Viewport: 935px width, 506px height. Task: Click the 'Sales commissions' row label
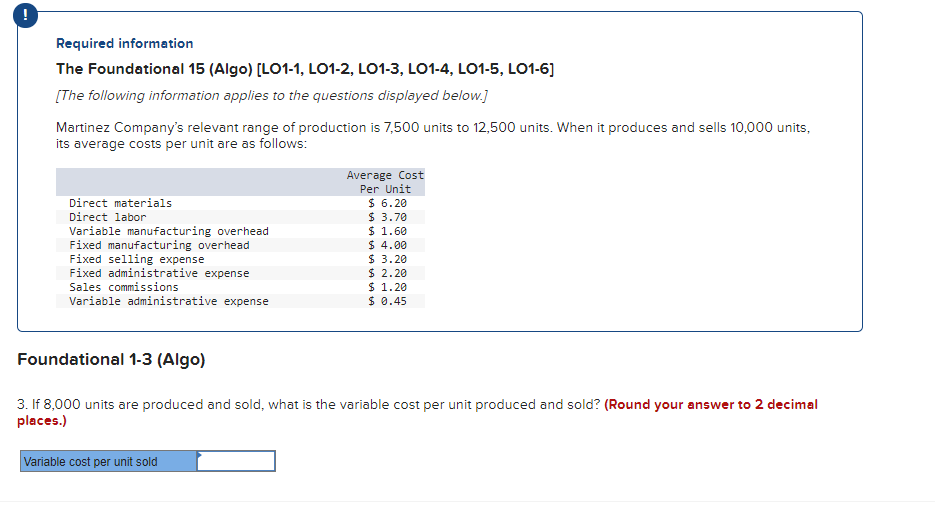pyautogui.click(x=123, y=287)
